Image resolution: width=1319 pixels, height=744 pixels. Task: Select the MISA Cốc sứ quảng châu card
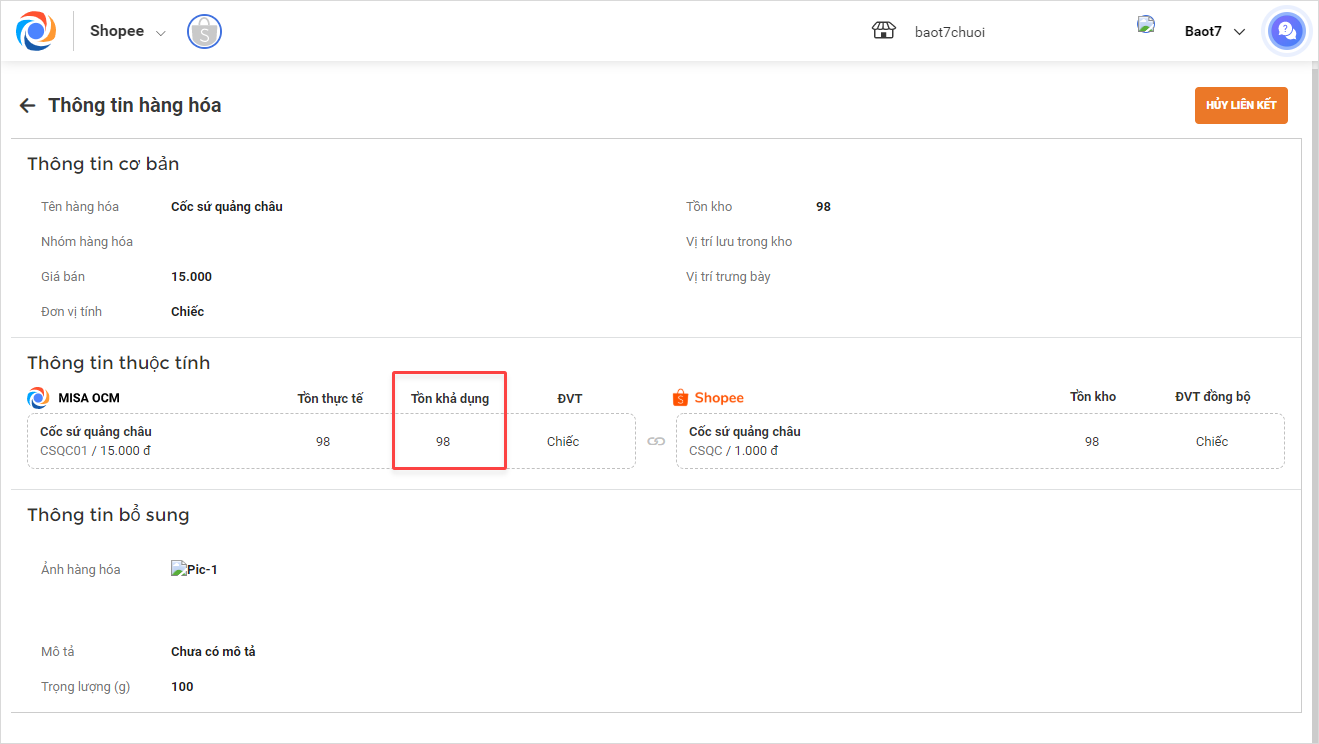click(331, 441)
